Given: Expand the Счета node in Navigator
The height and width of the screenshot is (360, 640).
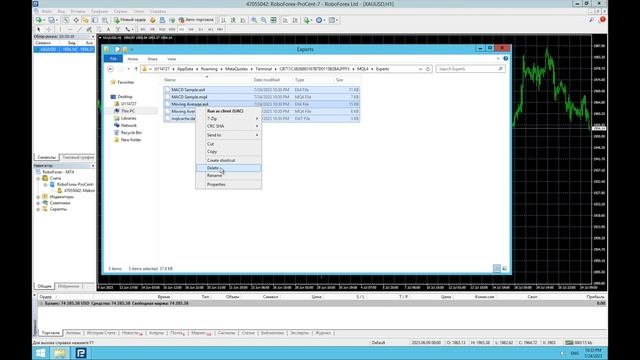Looking at the screenshot, I should click(x=38, y=178).
